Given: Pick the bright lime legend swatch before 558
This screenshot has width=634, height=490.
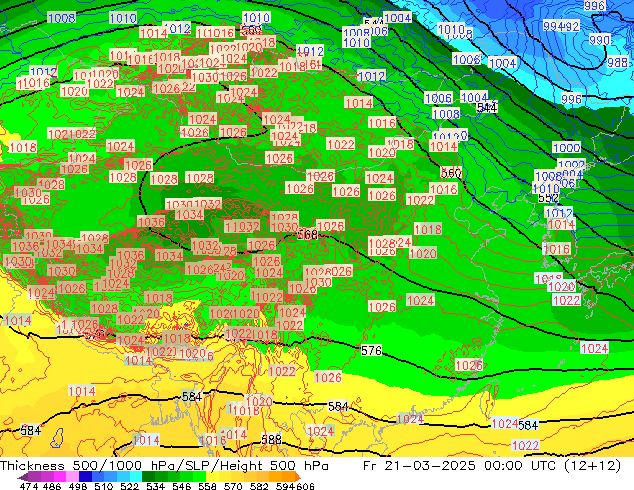Looking at the screenshot, I should pyautogui.click(x=200, y=477).
